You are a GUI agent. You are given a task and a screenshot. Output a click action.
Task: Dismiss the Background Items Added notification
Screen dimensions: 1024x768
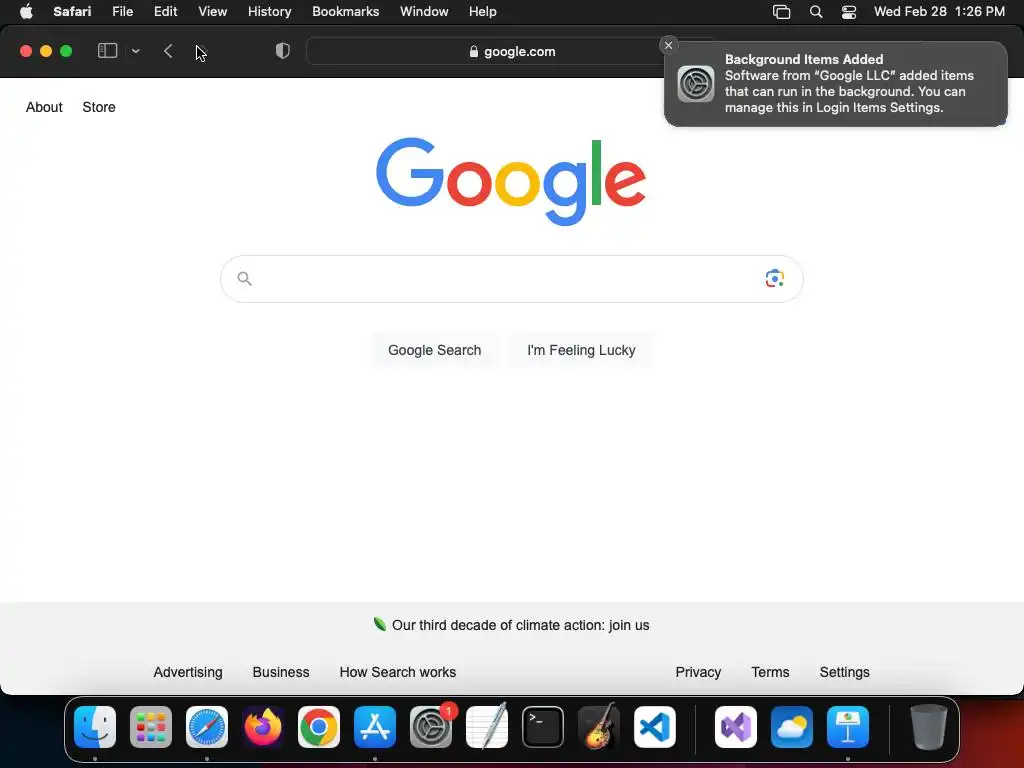(x=668, y=45)
